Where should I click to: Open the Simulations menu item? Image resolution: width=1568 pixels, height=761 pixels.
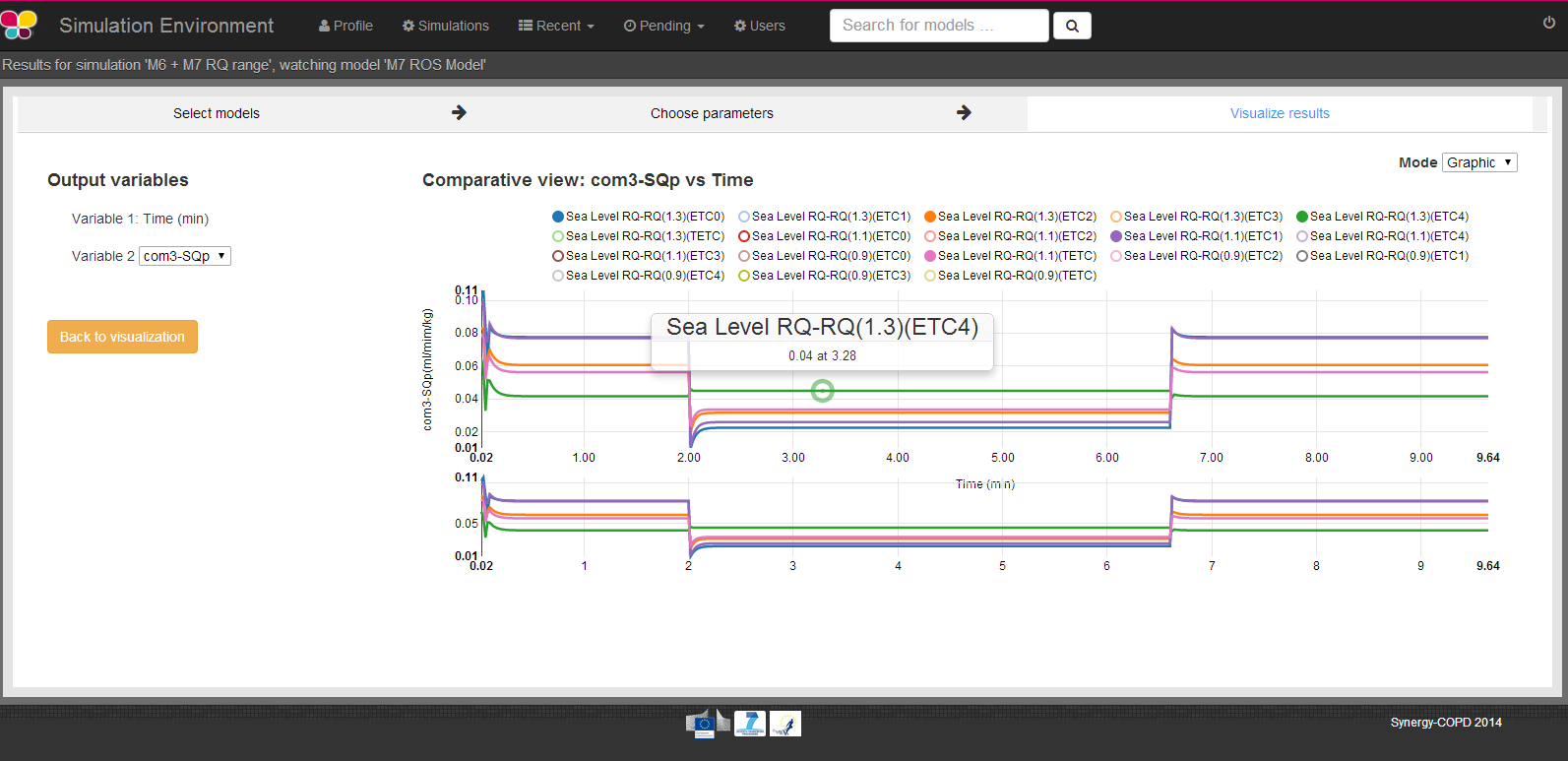pyautogui.click(x=445, y=26)
